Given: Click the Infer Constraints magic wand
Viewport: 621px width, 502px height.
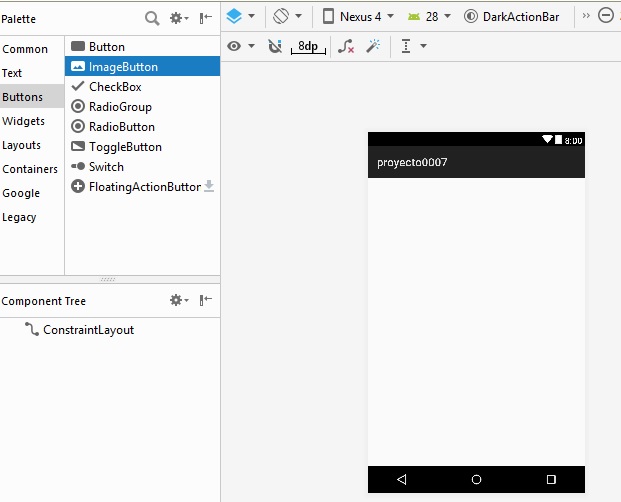Looking at the screenshot, I should pyautogui.click(x=372, y=46).
